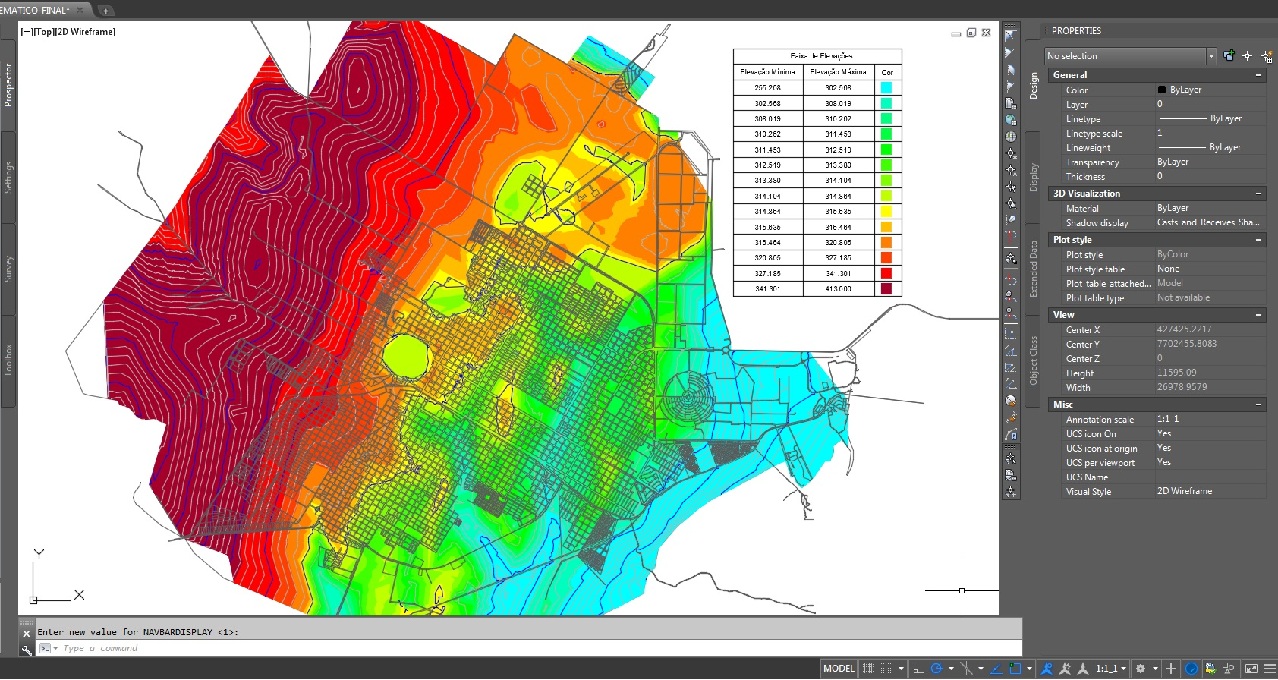Screen dimensions: 1278x680
Task: Toggle Polar Tracking in status bar
Action: click(937, 668)
